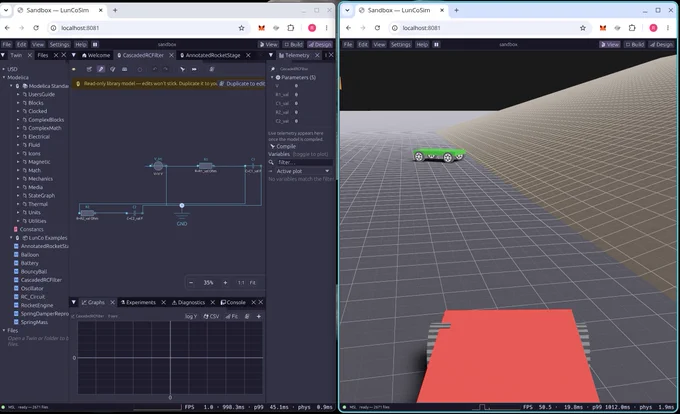Open the Active plot dropdown

pyautogui.click(x=302, y=171)
